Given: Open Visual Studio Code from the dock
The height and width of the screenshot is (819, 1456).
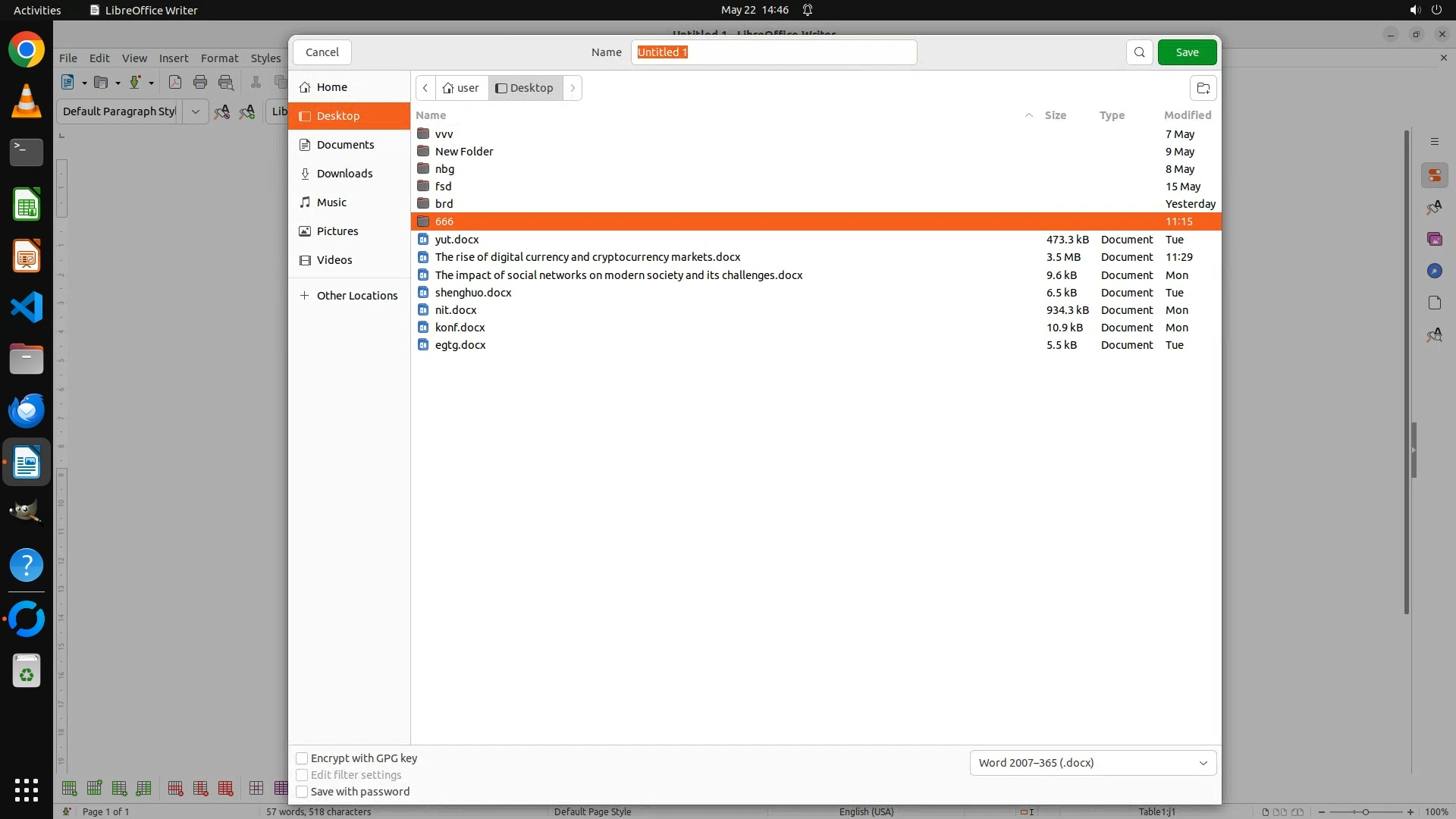Looking at the screenshot, I should click(x=27, y=307).
